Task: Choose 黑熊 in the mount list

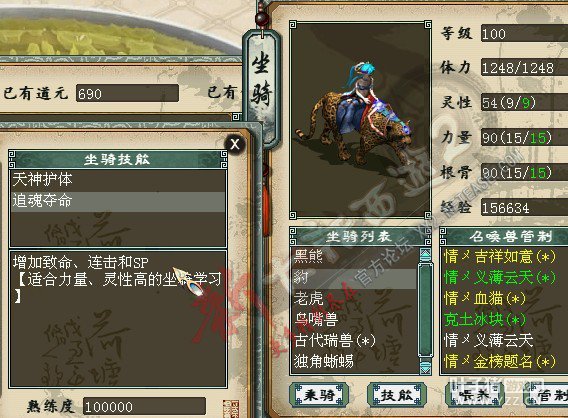Action: click(x=354, y=256)
